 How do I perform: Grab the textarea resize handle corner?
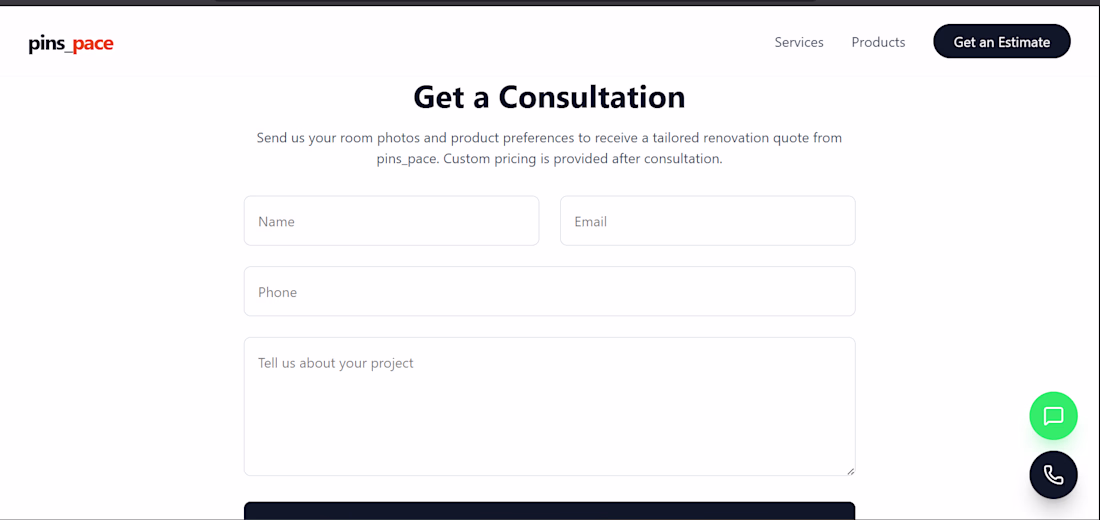point(850,471)
